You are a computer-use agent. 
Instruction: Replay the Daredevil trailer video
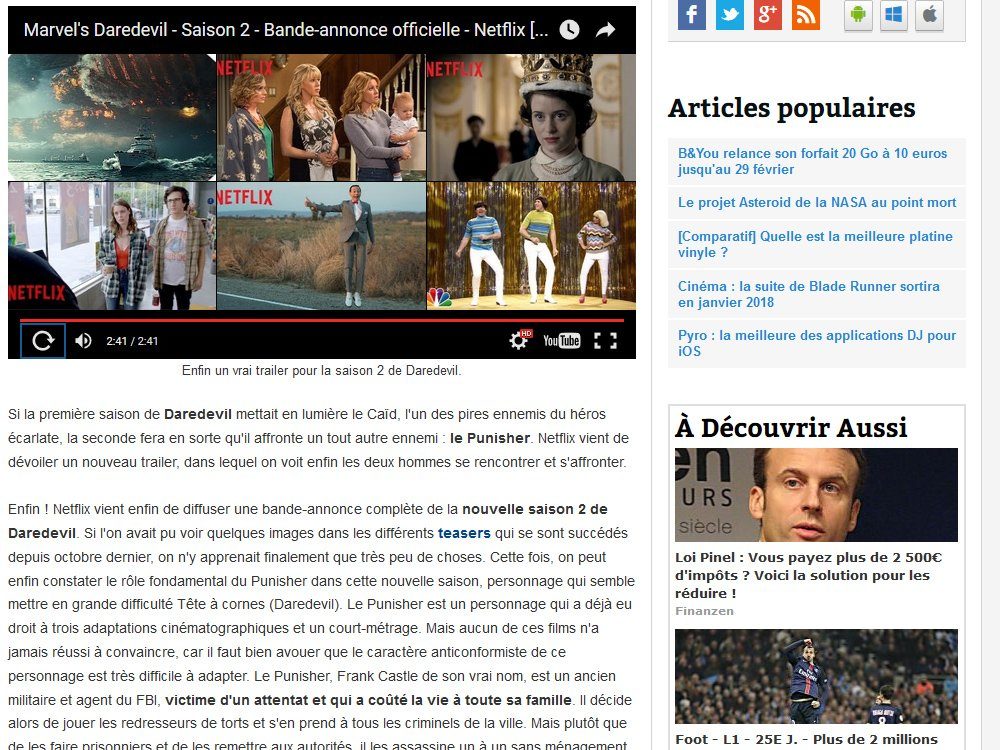pos(43,341)
